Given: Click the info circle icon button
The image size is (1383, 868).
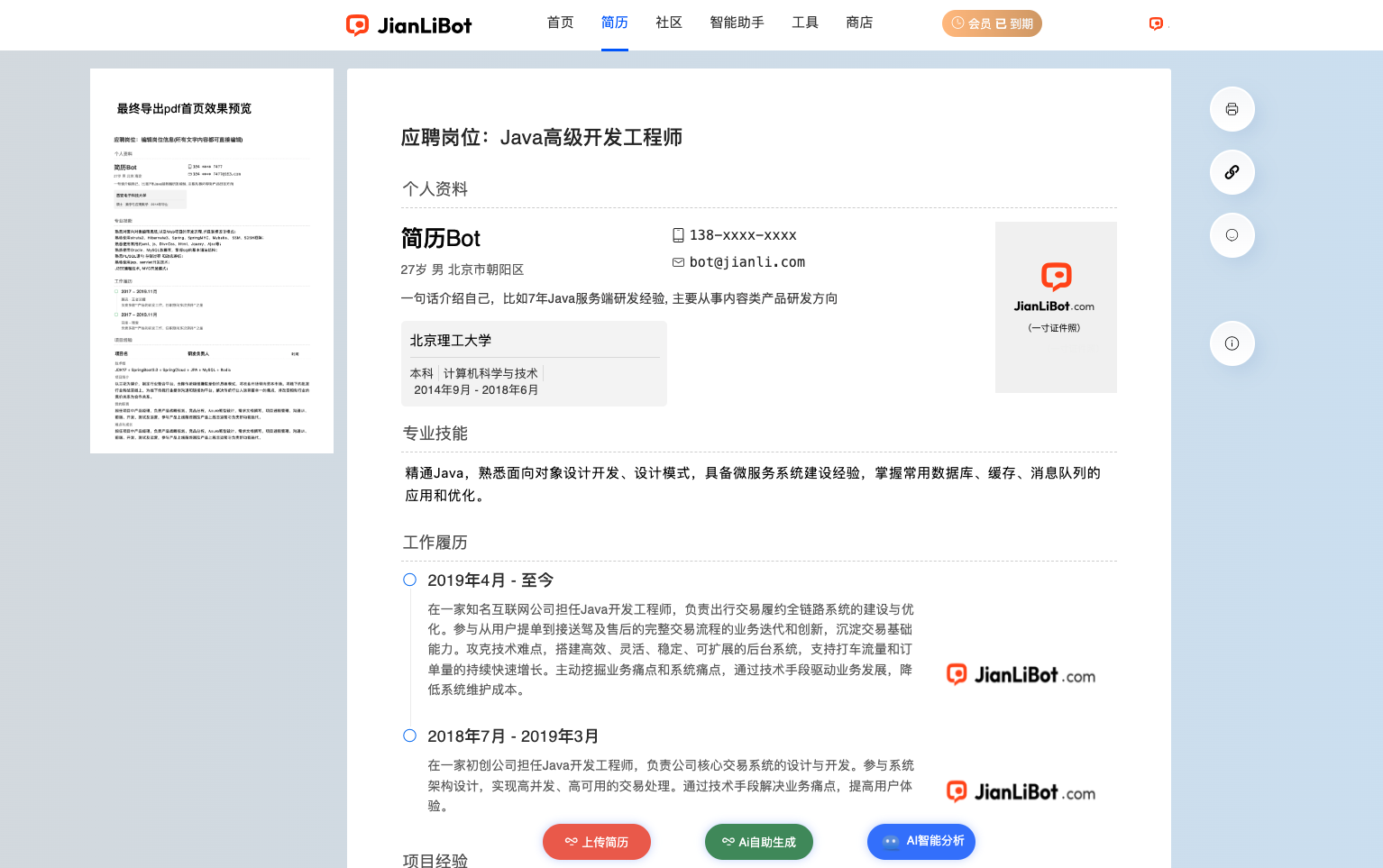Looking at the screenshot, I should 1232,343.
